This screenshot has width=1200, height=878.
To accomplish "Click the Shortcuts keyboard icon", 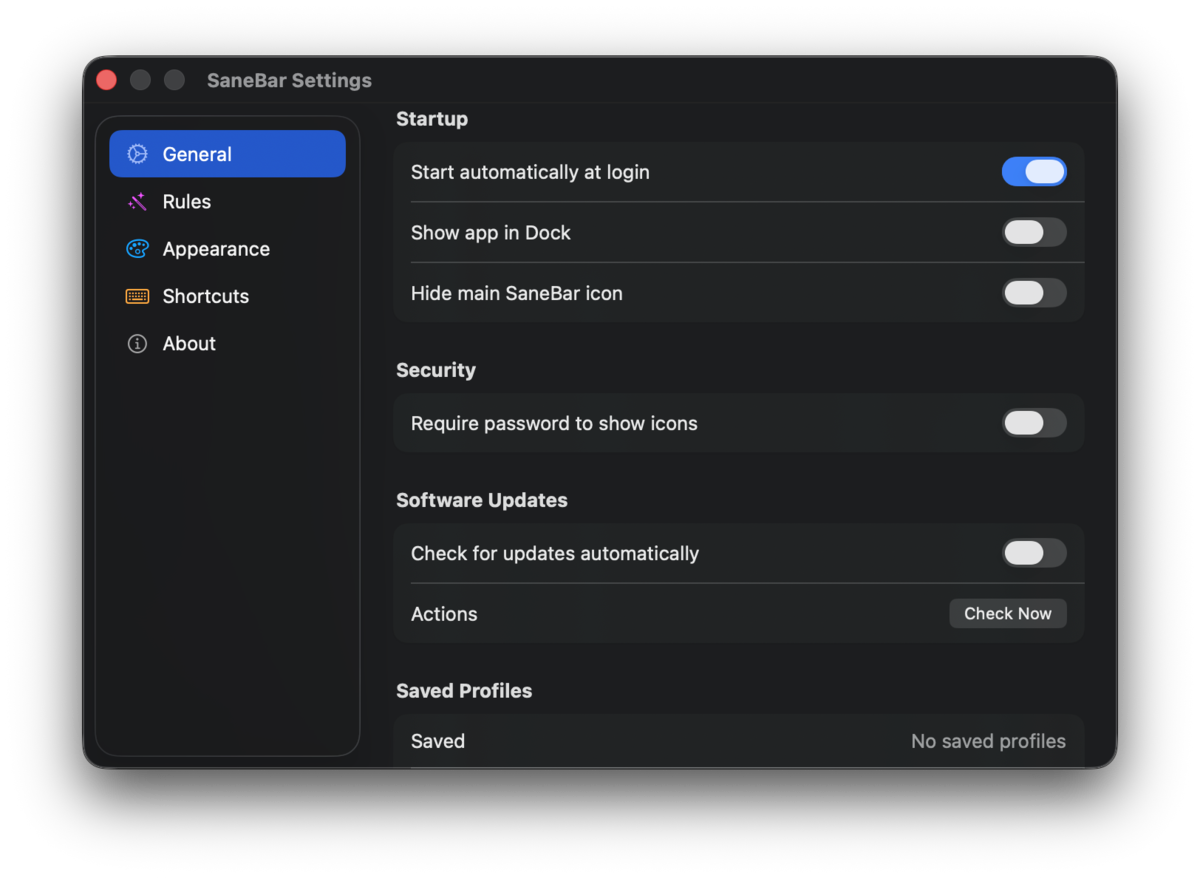I will coord(137,296).
